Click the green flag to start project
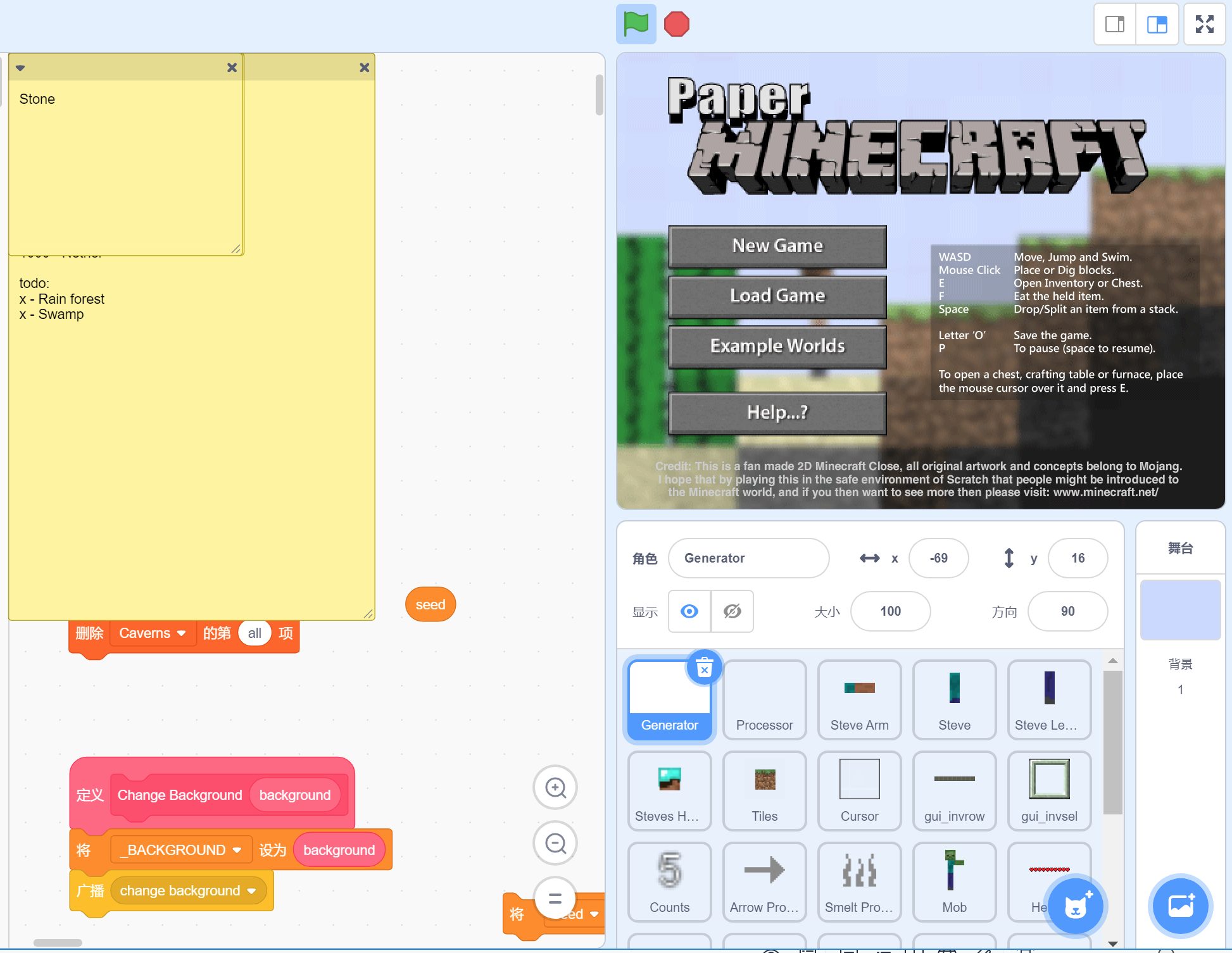 (x=636, y=24)
